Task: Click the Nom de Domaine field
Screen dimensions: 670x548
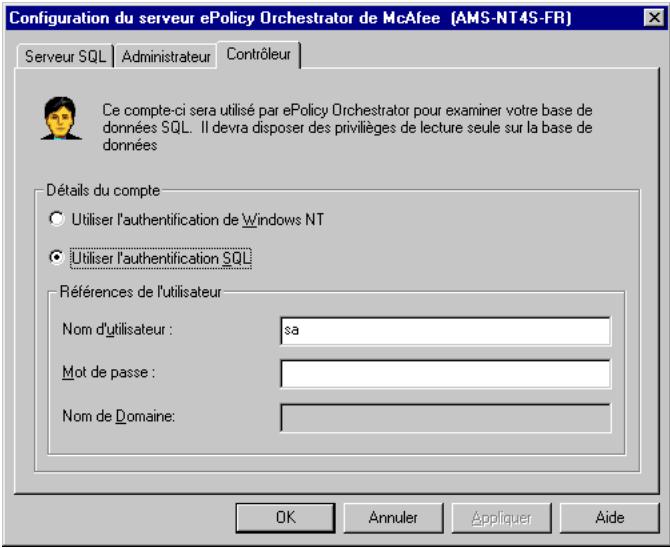Action: (x=445, y=418)
